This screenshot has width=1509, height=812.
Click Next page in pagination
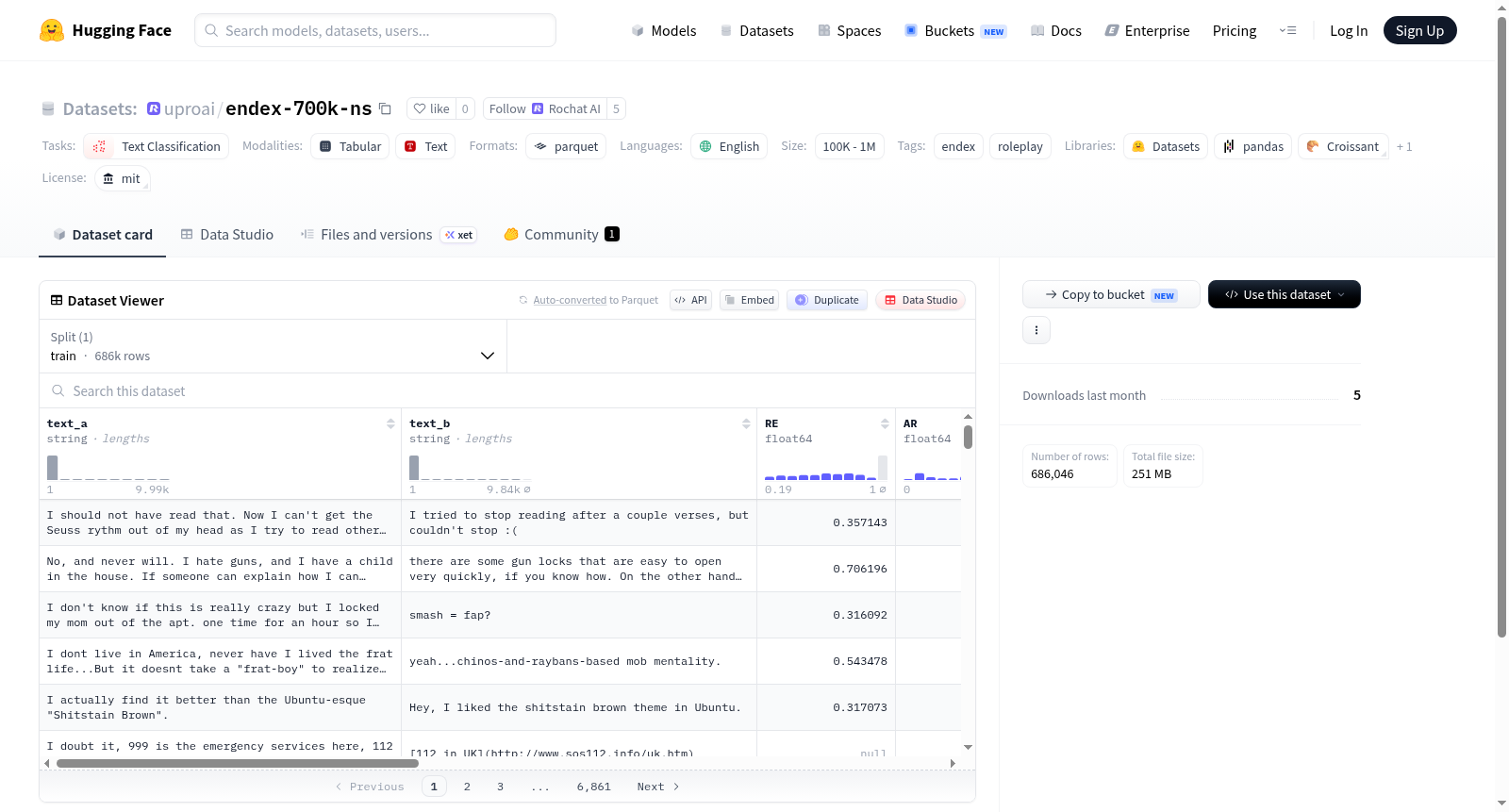(x=657, y=787)
